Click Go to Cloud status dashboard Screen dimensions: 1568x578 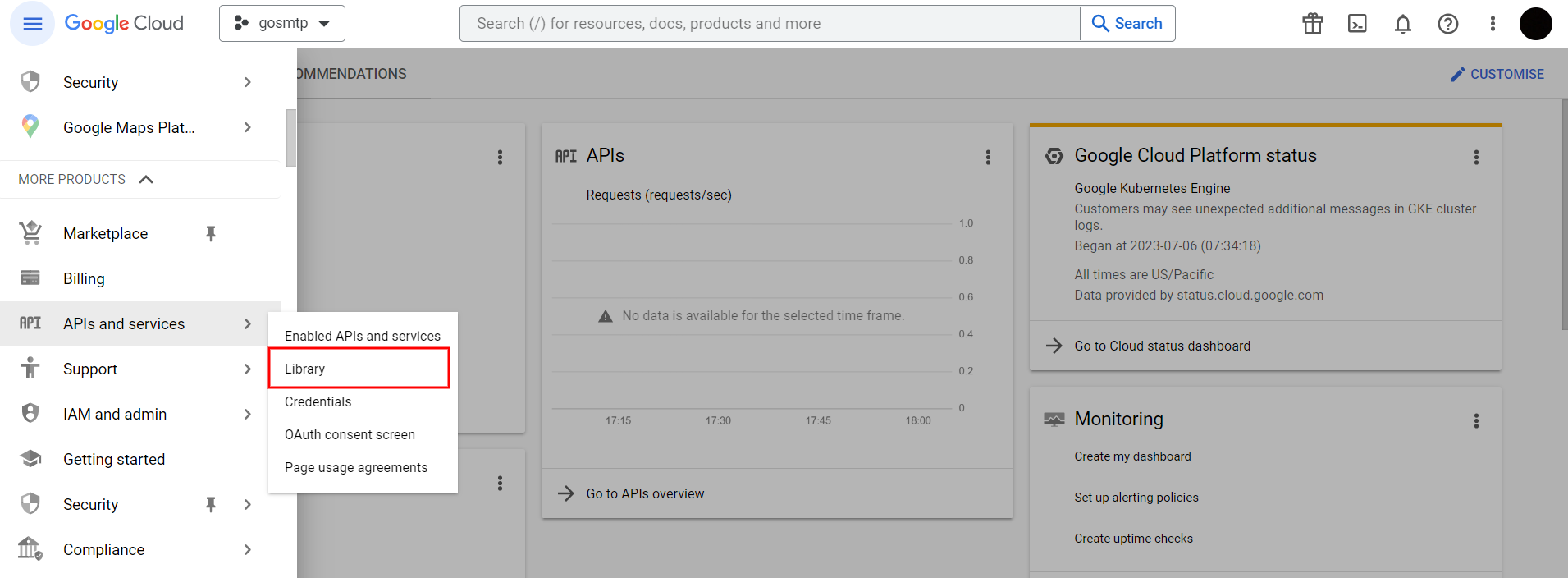(x=1148, y=346)
